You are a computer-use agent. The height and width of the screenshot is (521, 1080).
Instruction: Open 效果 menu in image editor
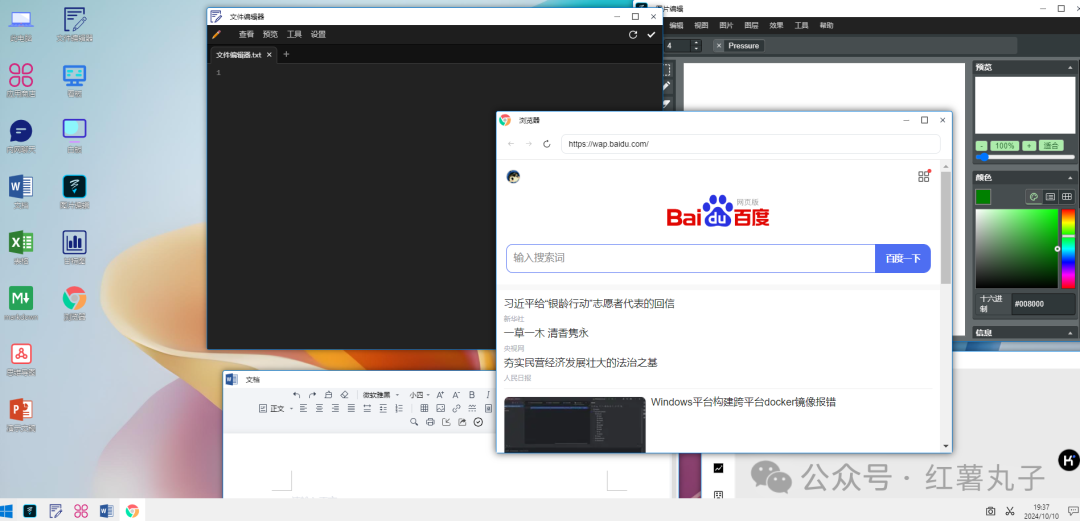776,25
